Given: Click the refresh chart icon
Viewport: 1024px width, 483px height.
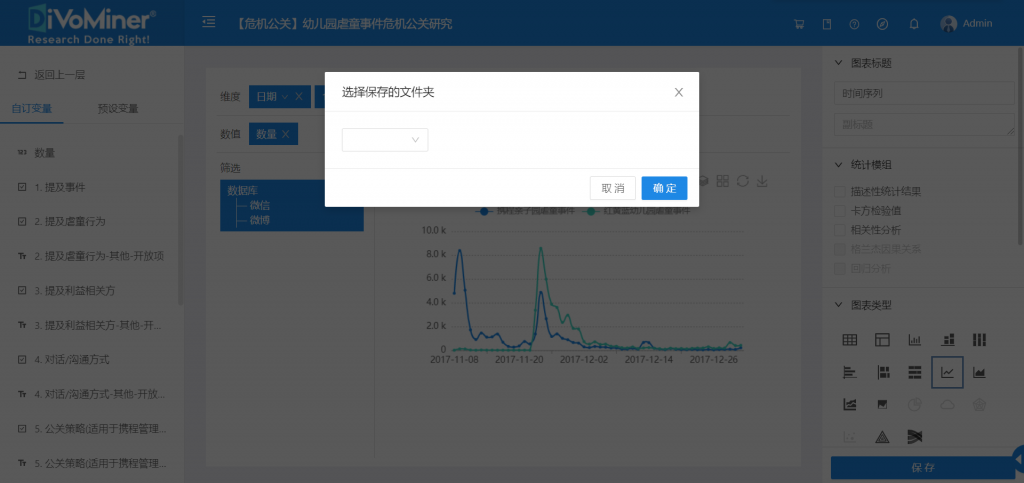Looking at the screenshot, I should click(742, 181).
